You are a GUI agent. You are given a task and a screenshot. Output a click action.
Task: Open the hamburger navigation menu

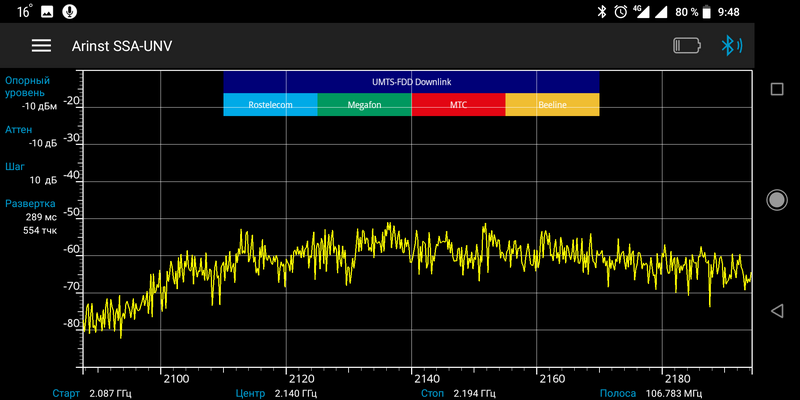[x=41, y=46]
